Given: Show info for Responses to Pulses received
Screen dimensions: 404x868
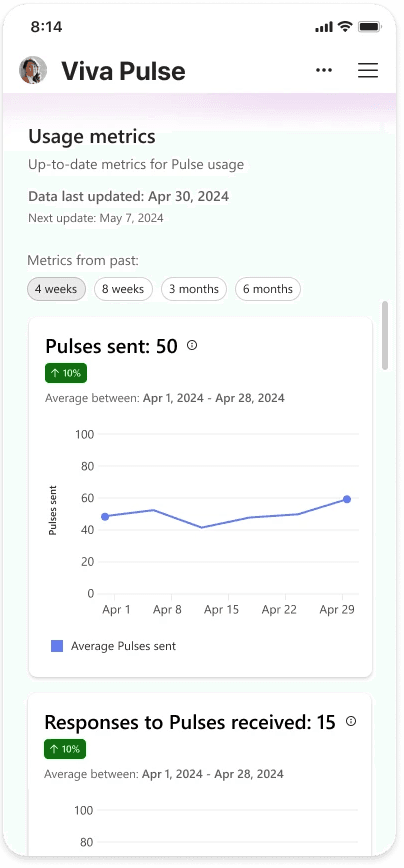Looking at the screenshot, I should pyautogui.click(x=351, y=721).
